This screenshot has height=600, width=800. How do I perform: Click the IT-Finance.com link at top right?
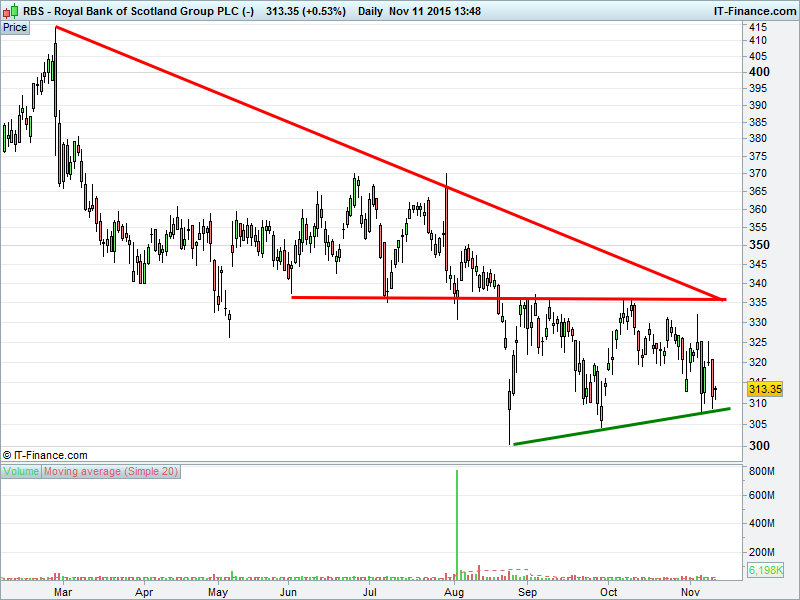pos(754,11)
